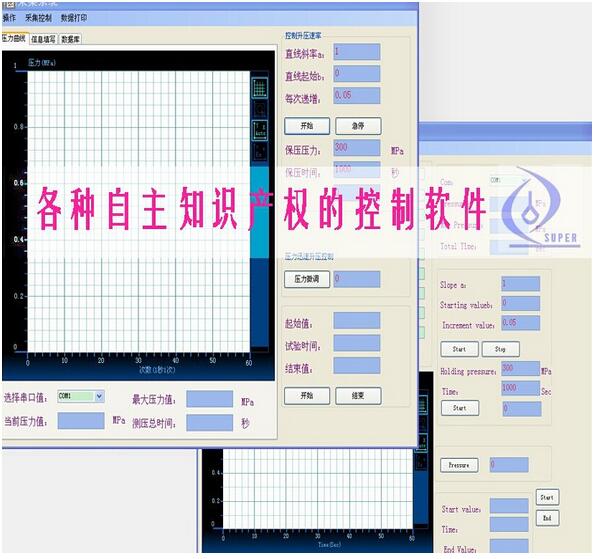The image size is (597, 559).
Task: Focus the 保压压力 field showing 300
Action: 357,148
